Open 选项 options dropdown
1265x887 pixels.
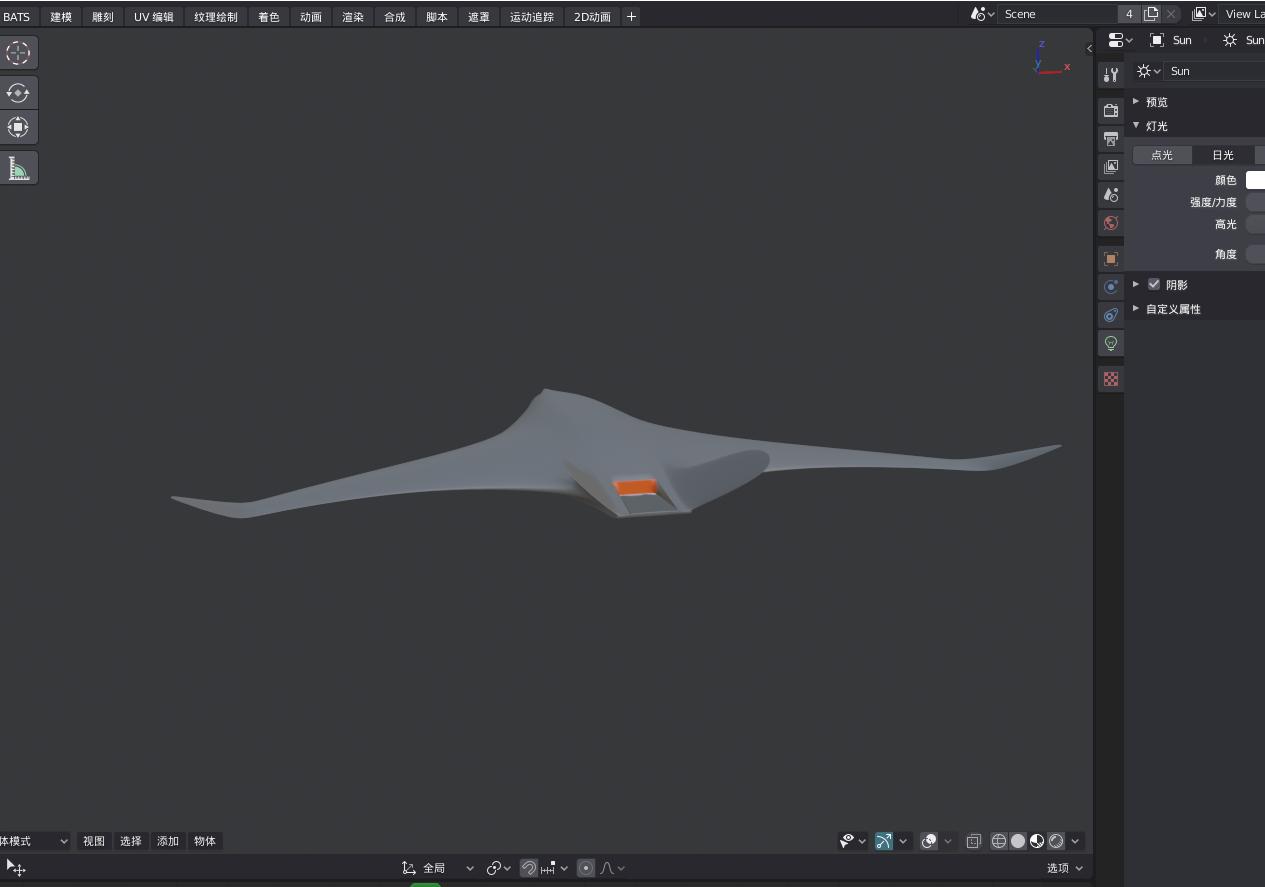pyautogui.click(x=1065, y=868)
